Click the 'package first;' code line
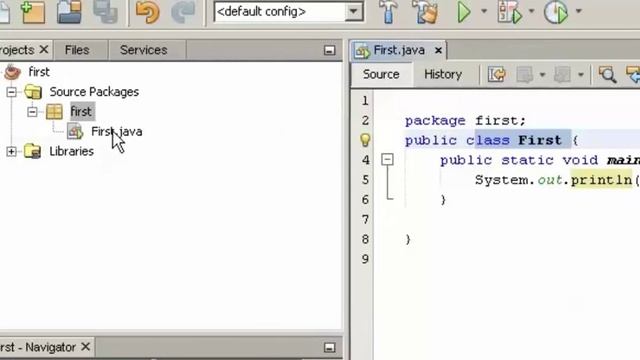 point(465,121)
